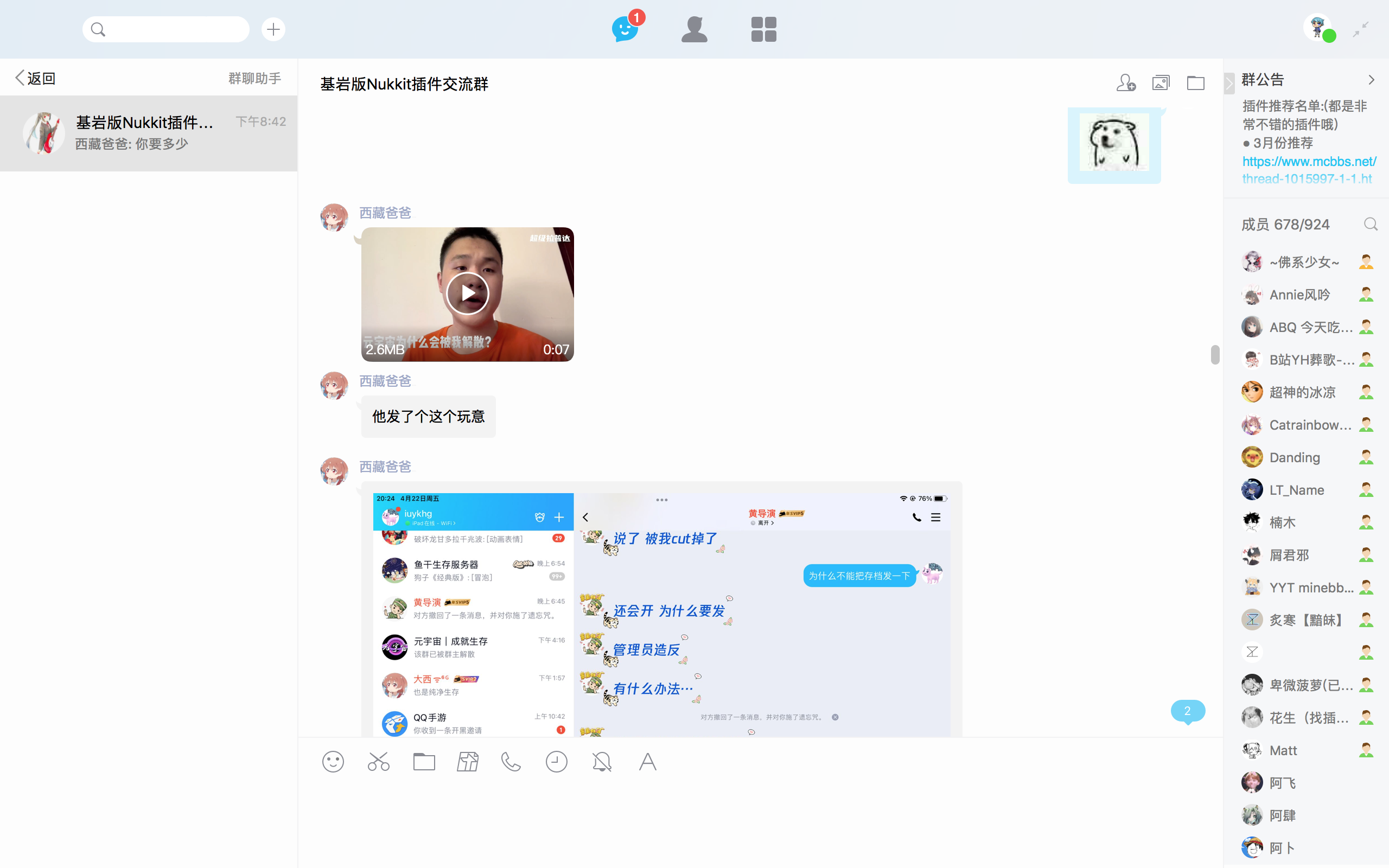Select the screenshot scissors tool
This screenshot has width=1389, height=868.
378,762
